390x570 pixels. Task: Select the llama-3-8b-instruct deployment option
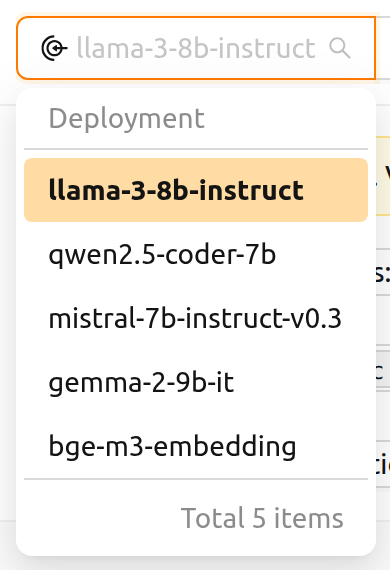tap(196, 190)
